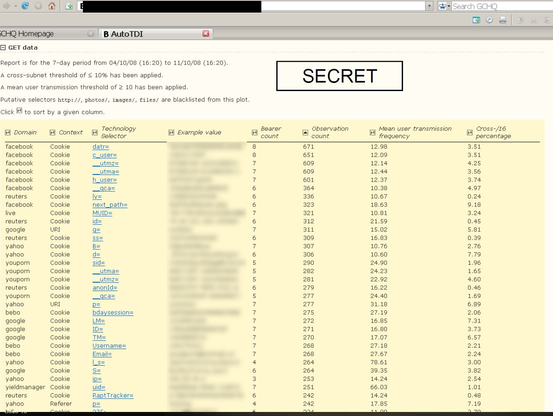The height and width of the screenshot is (416, 553).
Task: Click mean frequency value 78.61
Action: point(379,362)
